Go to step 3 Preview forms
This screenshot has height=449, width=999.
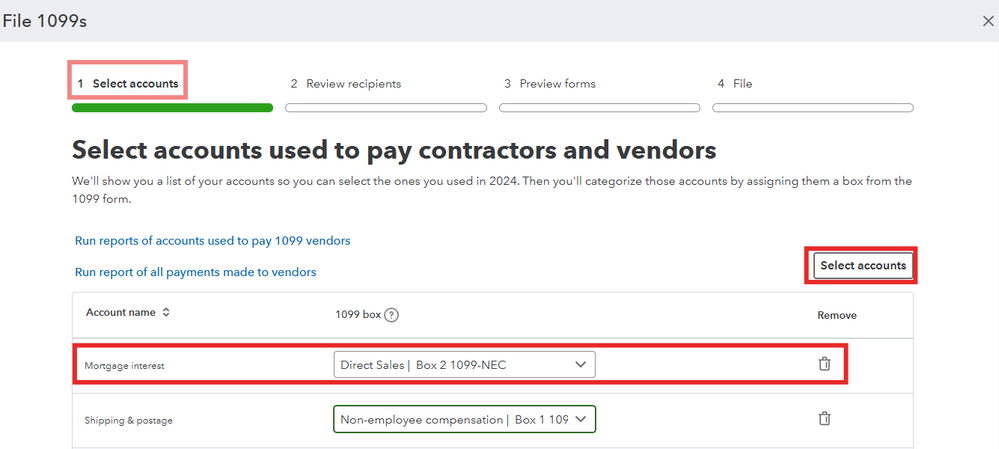(550, 84)
